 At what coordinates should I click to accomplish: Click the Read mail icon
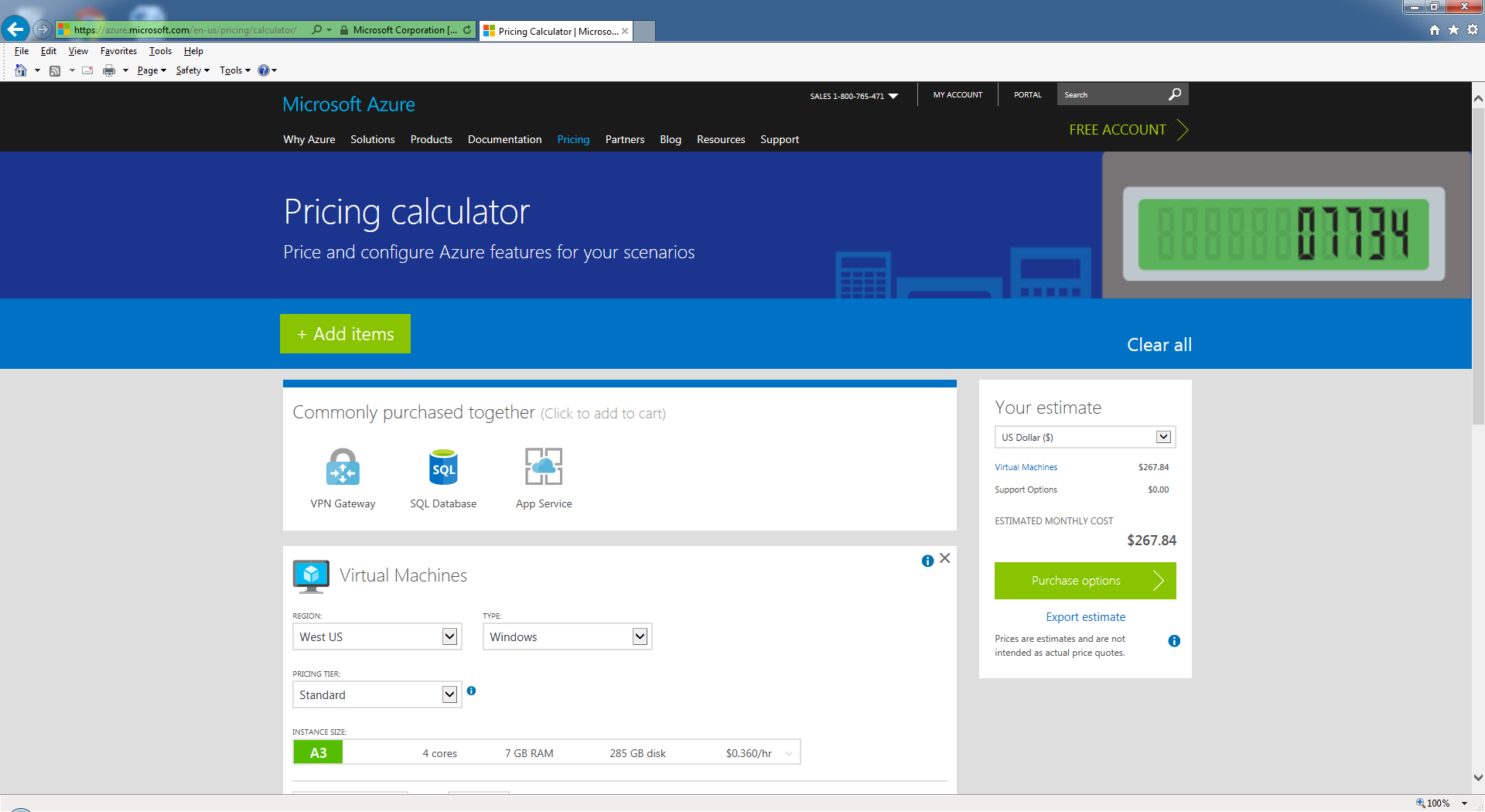[x=87, y=70]
